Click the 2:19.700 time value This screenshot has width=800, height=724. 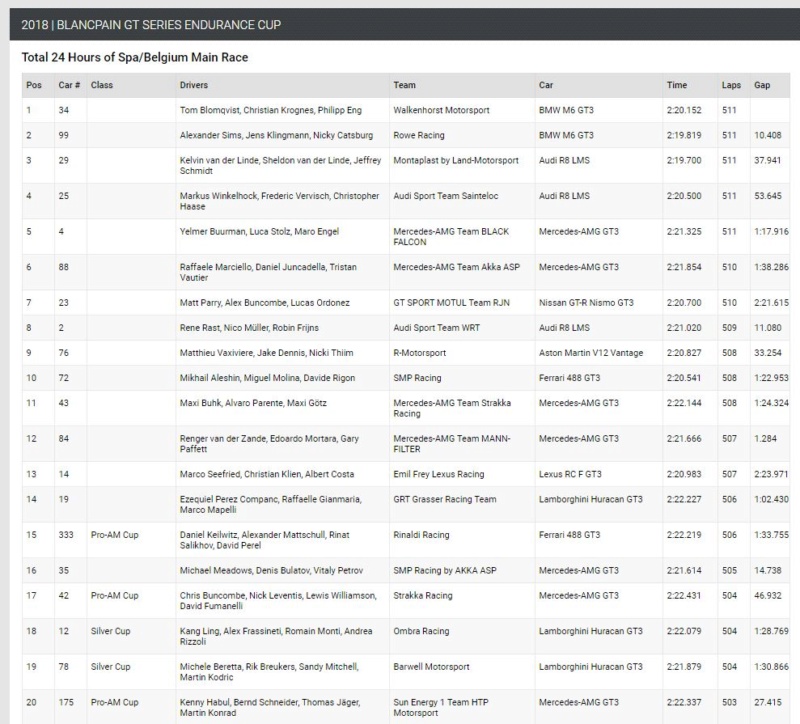(684, 160)
